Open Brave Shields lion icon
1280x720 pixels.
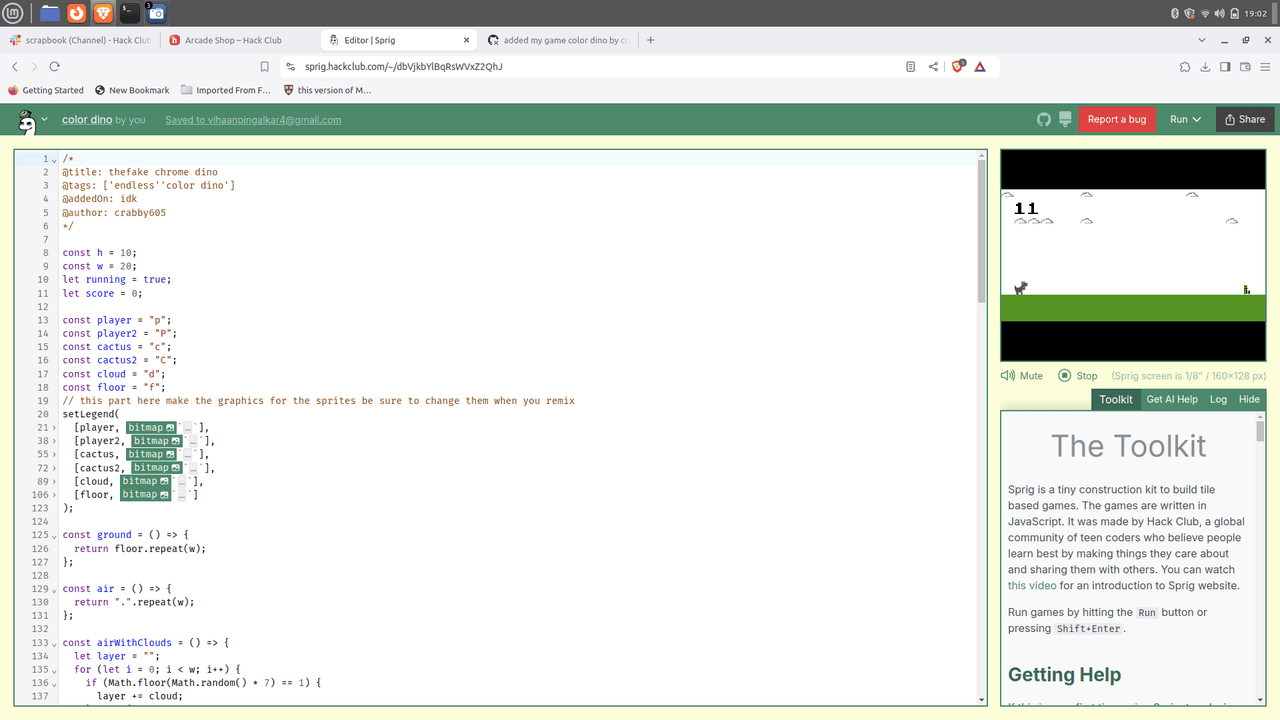point(957,67)
